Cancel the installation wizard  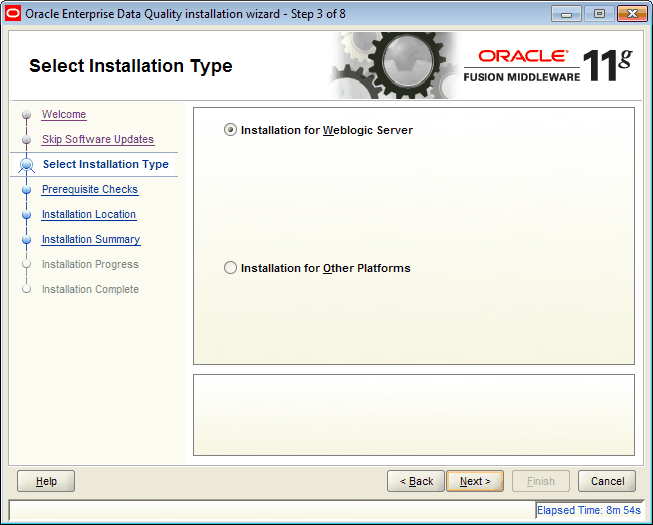[x=607, y=481]
